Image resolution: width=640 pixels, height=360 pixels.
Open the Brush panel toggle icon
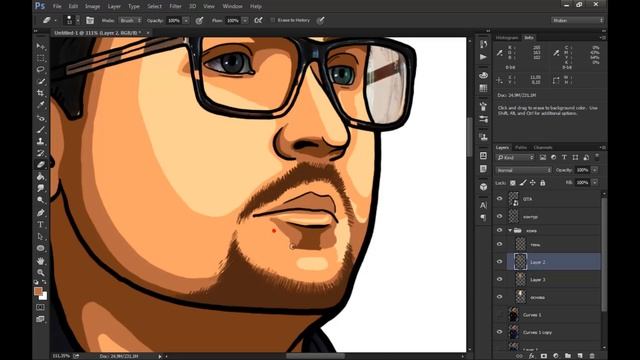(90, 20)
